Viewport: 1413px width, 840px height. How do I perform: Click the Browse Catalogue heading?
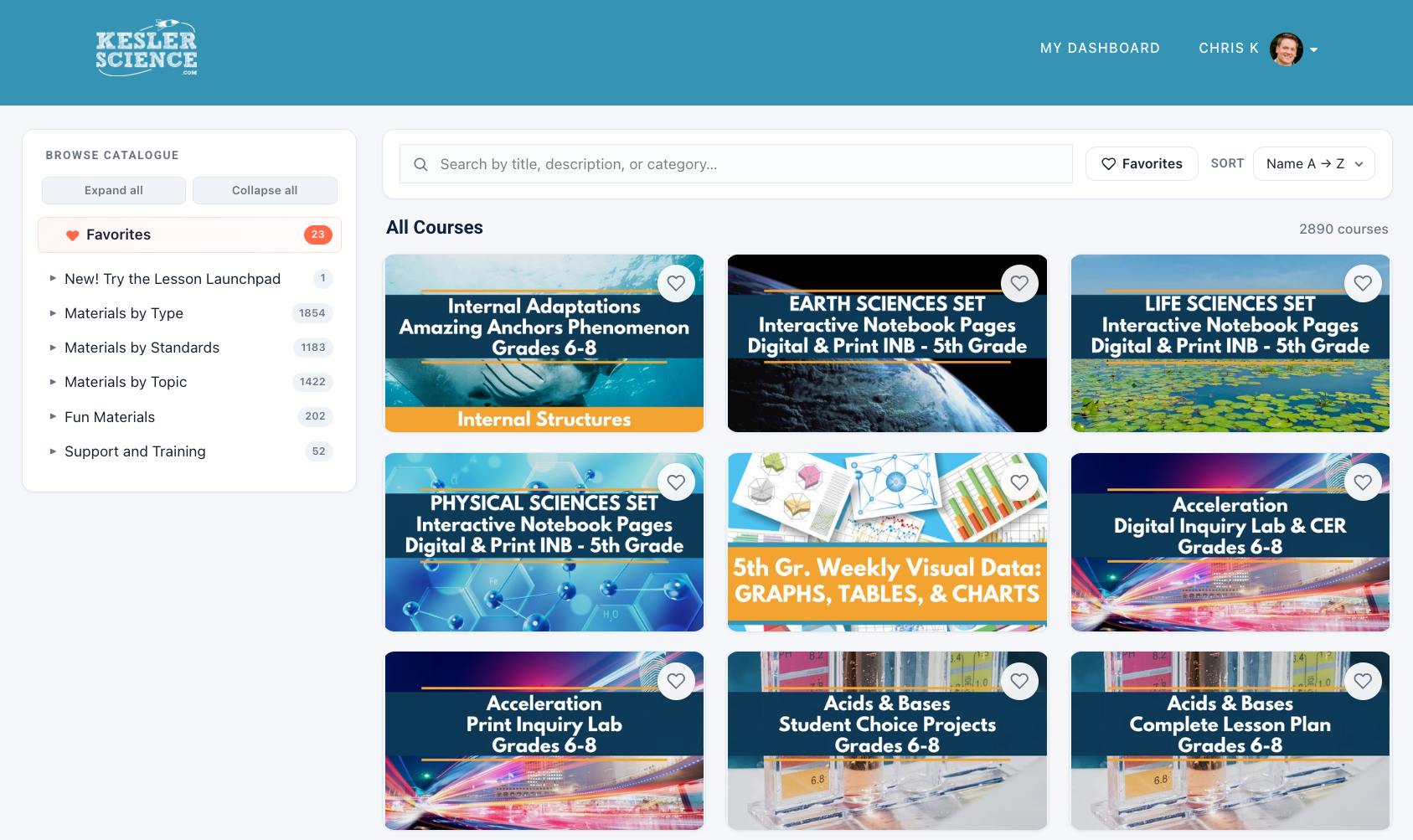point(112,155)
